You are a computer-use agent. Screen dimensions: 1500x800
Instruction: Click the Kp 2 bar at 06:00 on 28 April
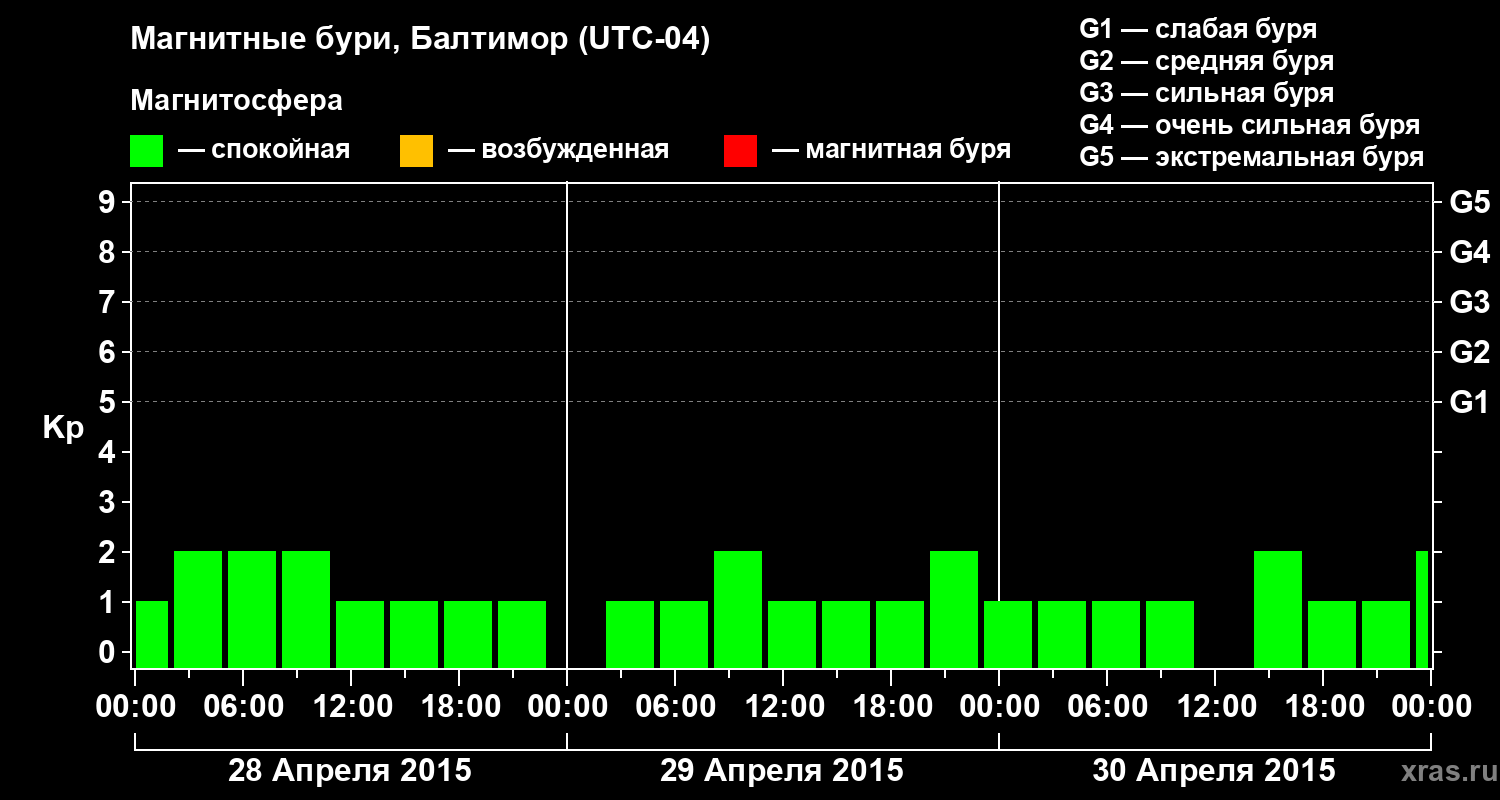252,609
